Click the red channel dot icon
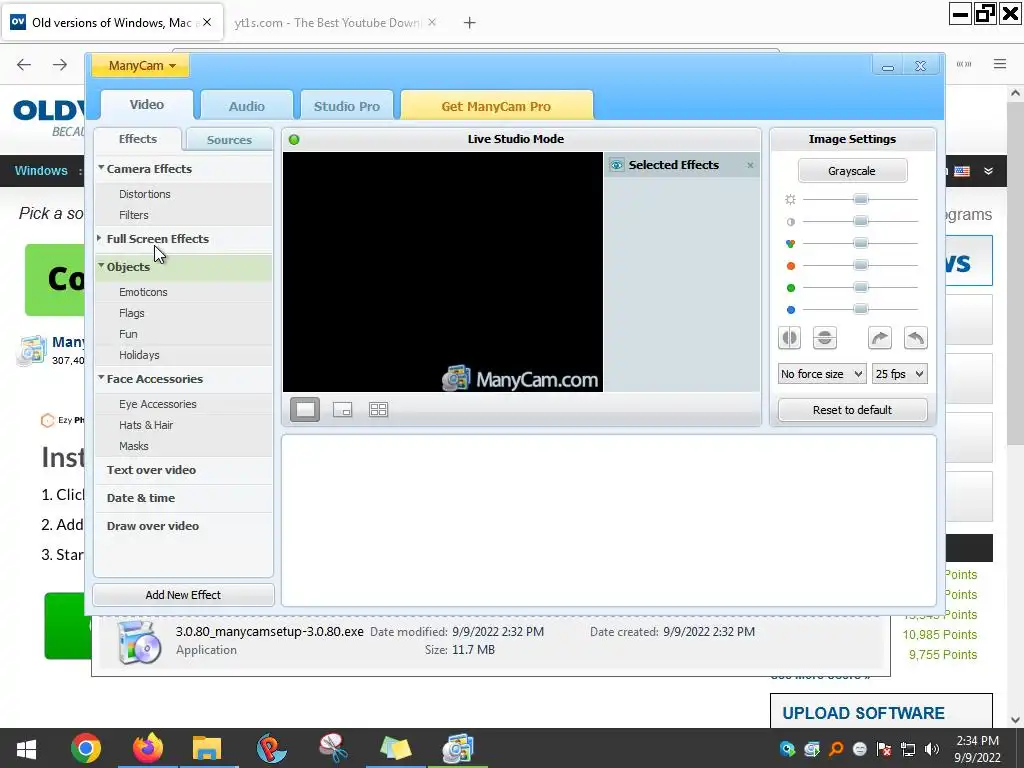1024x768 pixels. pos(790,266)
